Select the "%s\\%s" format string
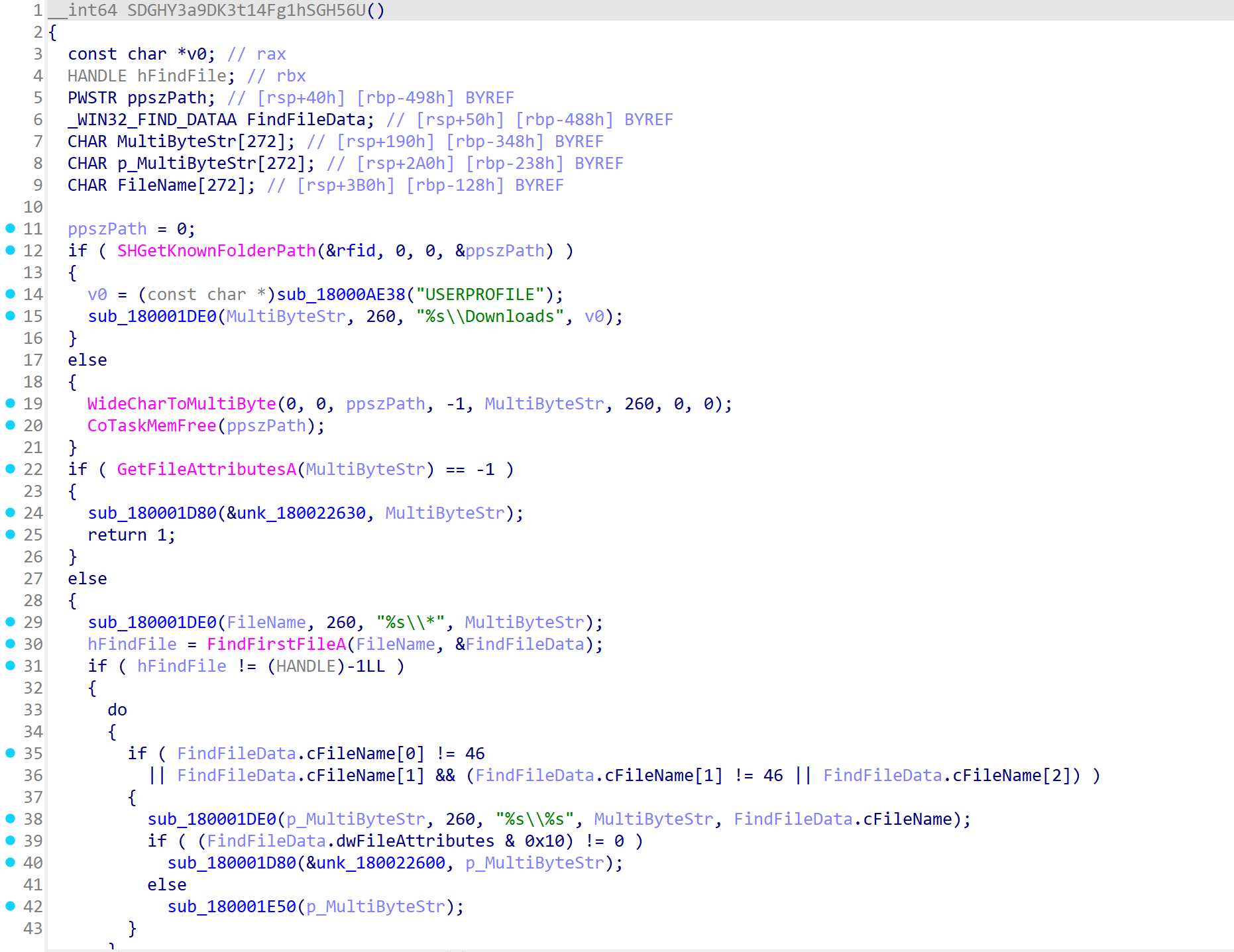 pyautogui.click(x=535, y=820)
